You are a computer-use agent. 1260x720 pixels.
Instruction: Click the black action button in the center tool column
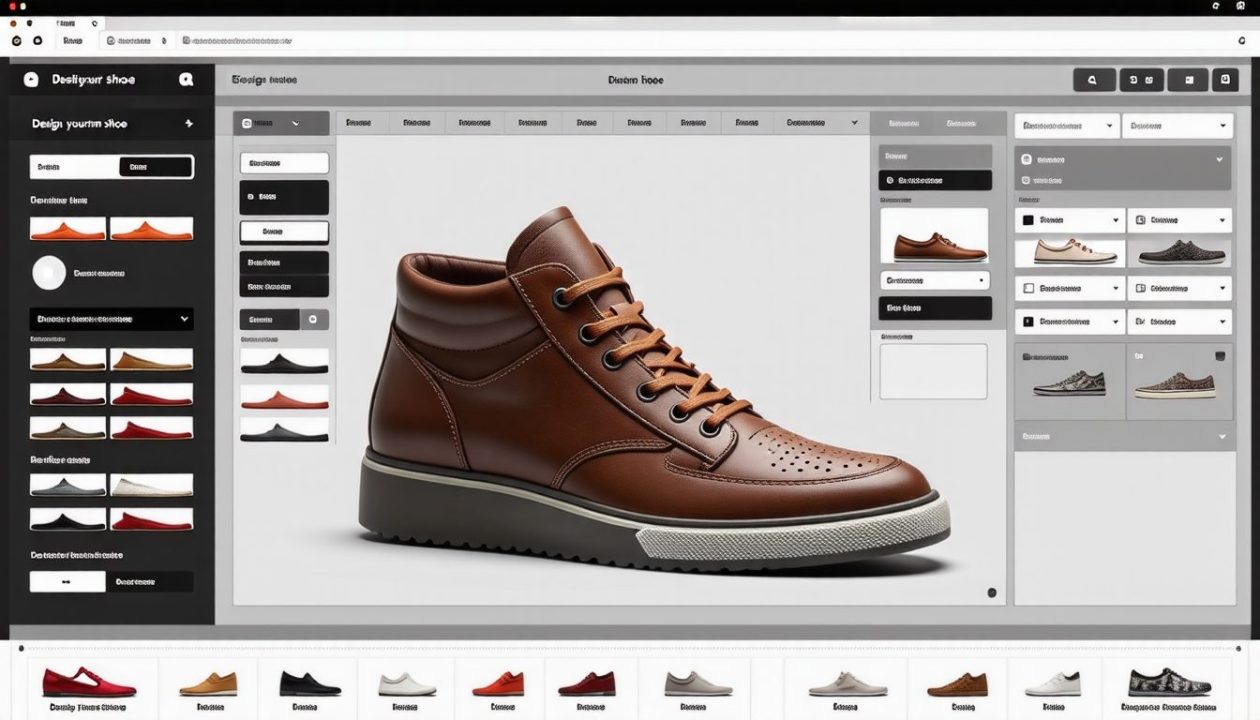click(x=284, y=197)
